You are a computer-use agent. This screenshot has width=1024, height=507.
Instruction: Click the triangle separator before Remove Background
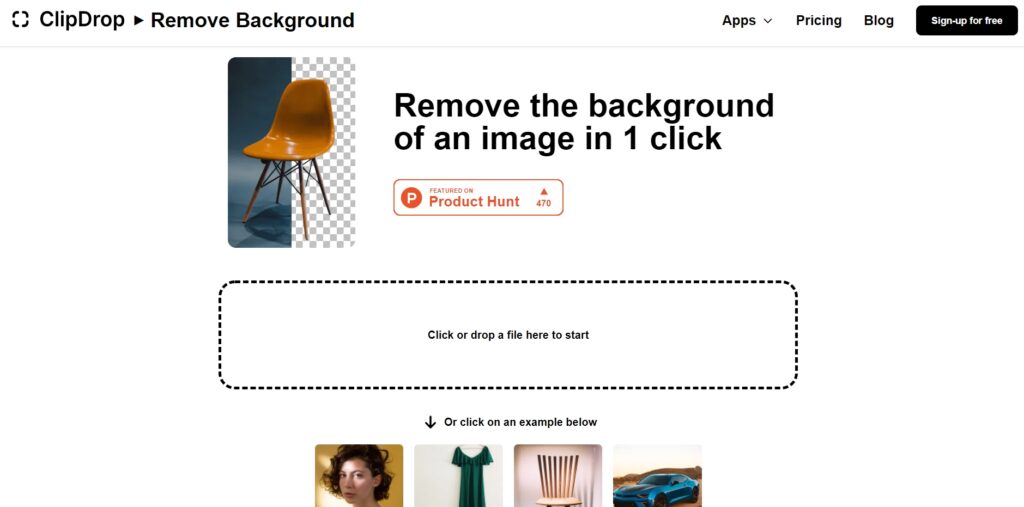tap(138, 21)
